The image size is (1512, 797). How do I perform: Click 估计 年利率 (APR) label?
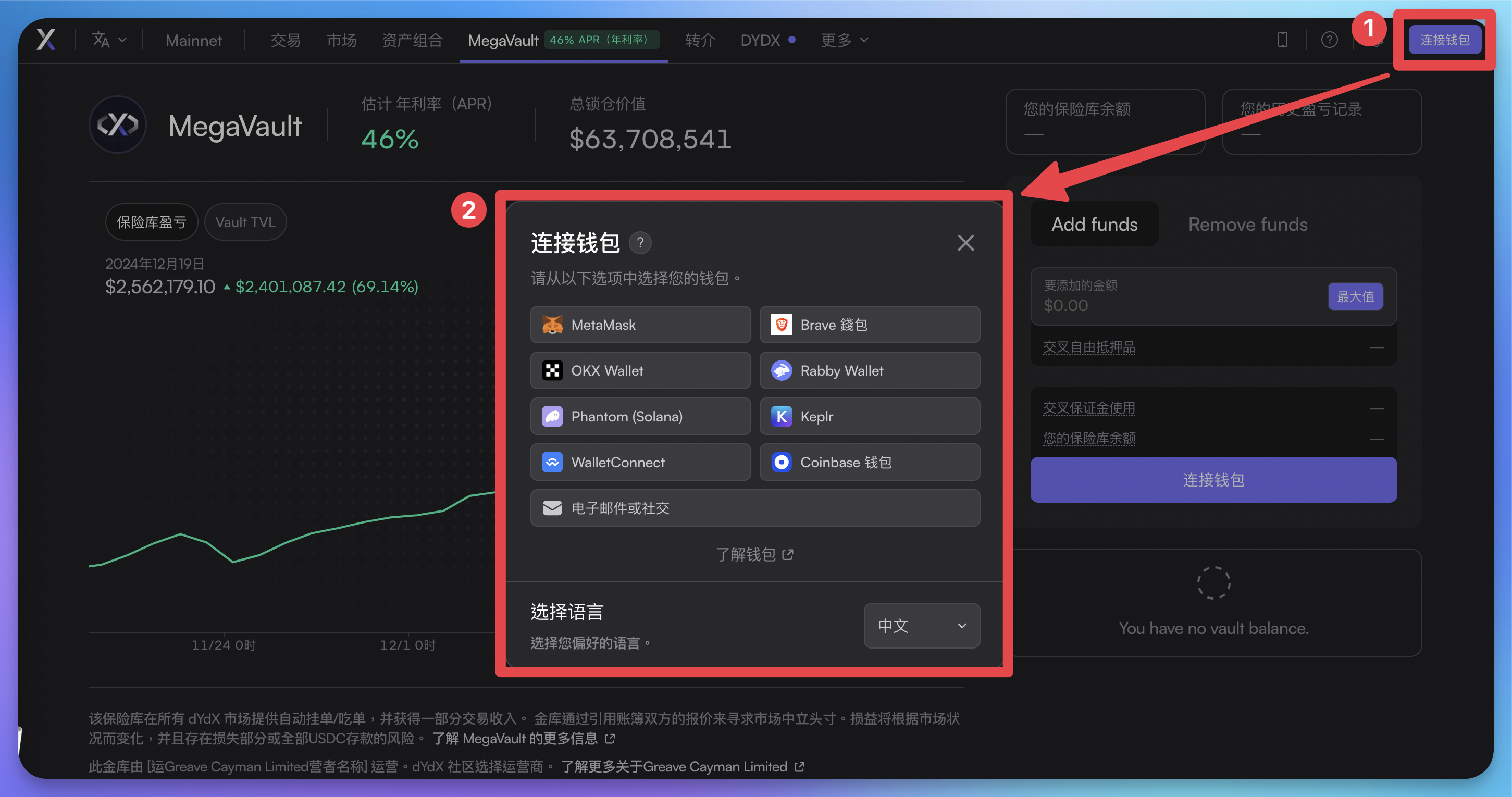[430, 104]
